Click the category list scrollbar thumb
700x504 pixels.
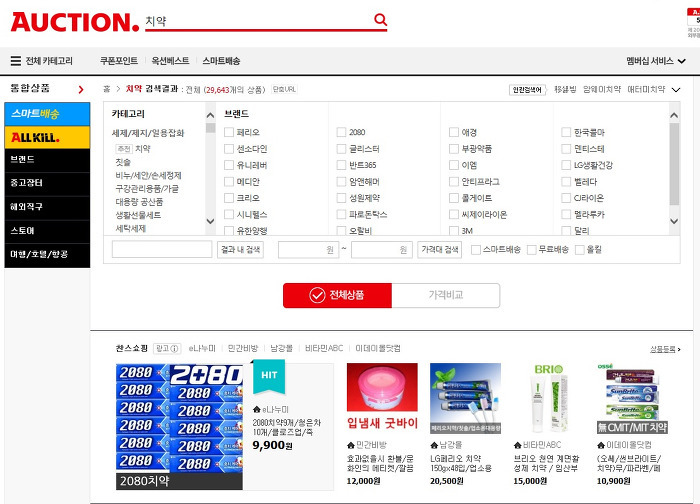210,128
